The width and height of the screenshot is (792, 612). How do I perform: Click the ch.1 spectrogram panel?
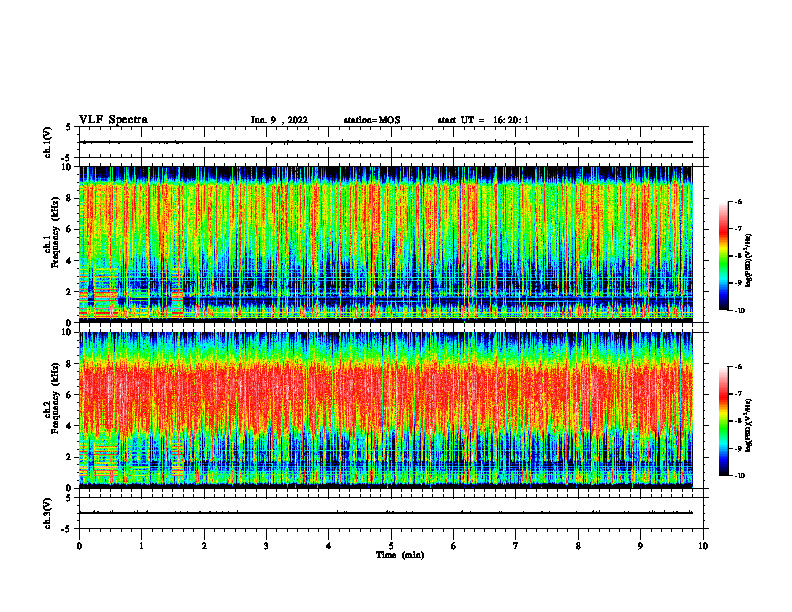(x=386, y=244)
